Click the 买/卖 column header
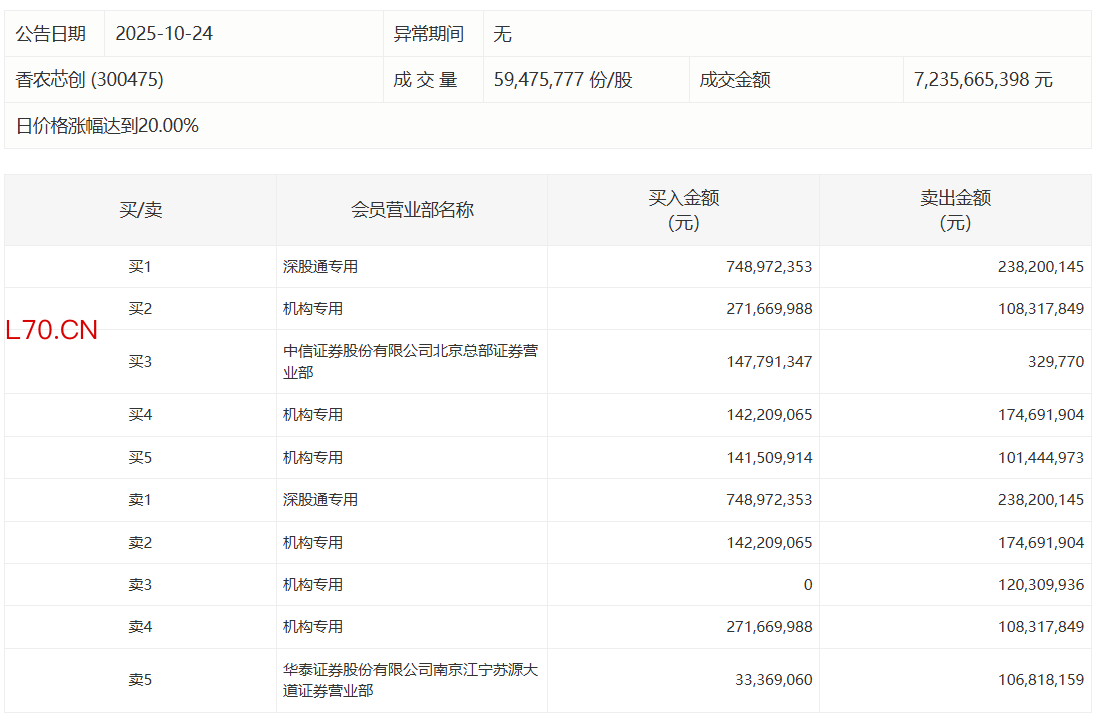The height and width of the screenshot is (720, 1098). coord(140,210)
